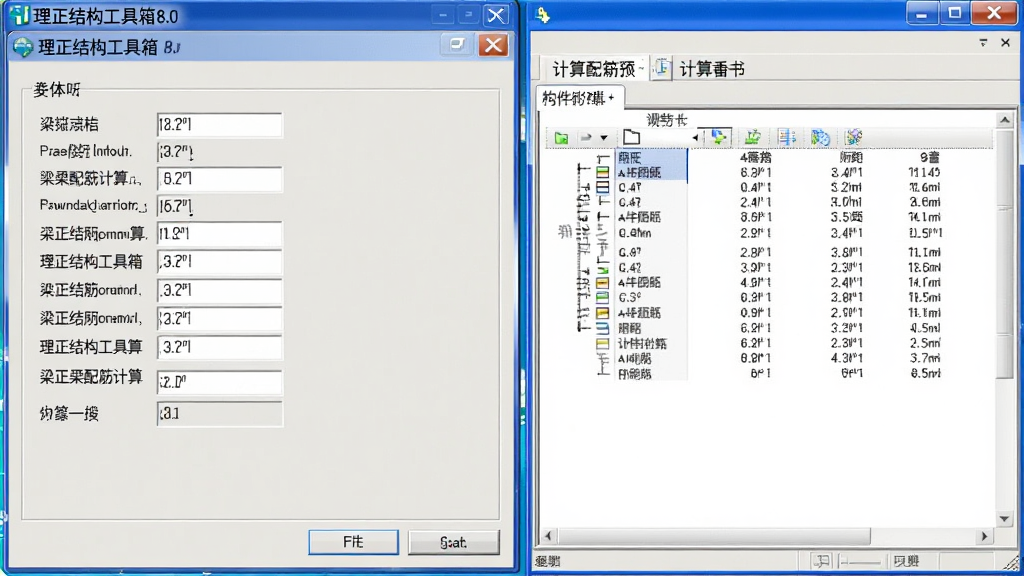Viewport: 1024px width, 576px height.
Task: Click the row icon on the 4.5ml row
Action: point(603,328)
